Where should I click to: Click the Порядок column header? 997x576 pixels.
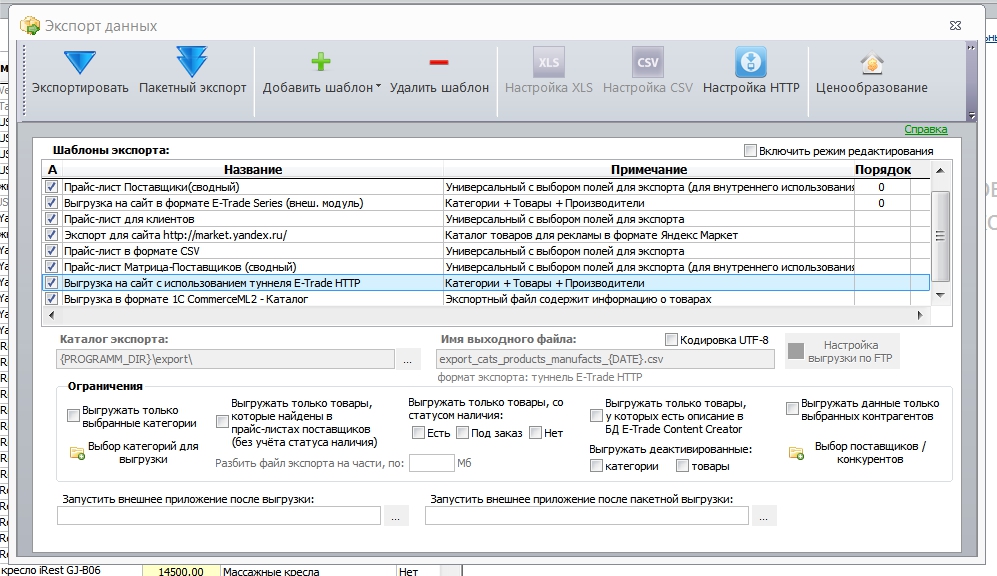(x=883, y=170)
